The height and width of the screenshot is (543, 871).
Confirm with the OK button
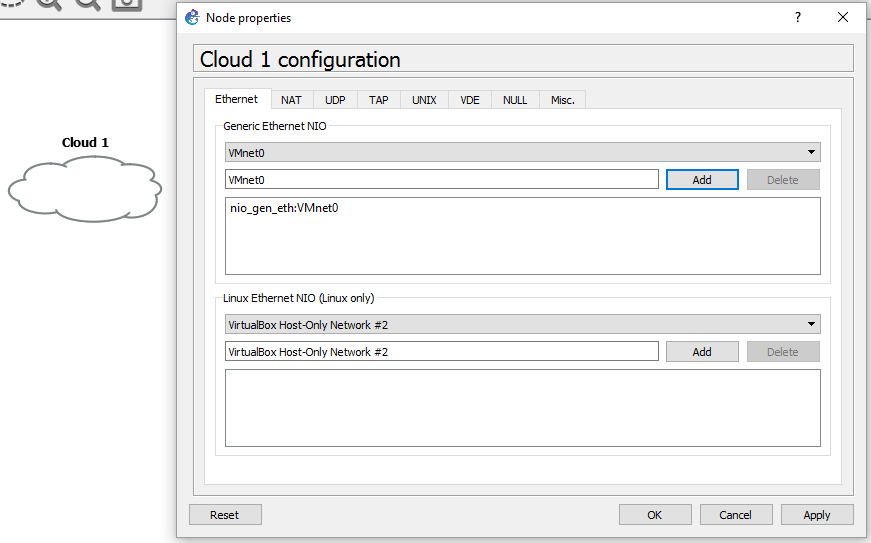(655, 515)
